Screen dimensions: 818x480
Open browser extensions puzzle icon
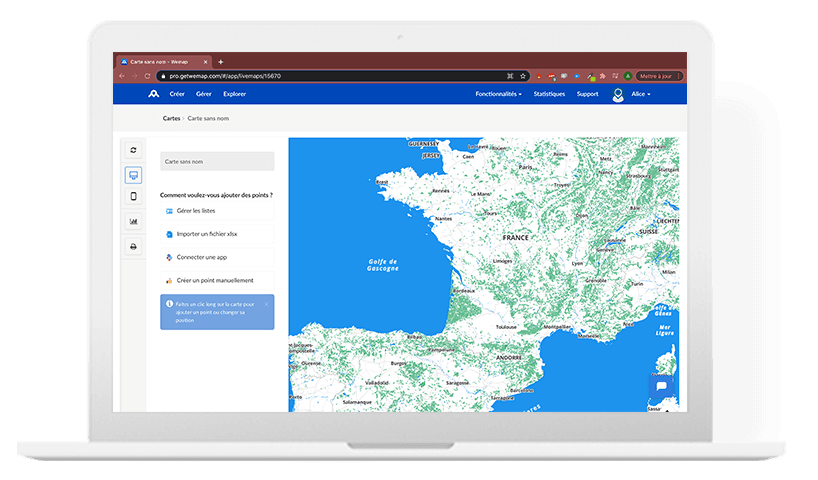[603, 76]
